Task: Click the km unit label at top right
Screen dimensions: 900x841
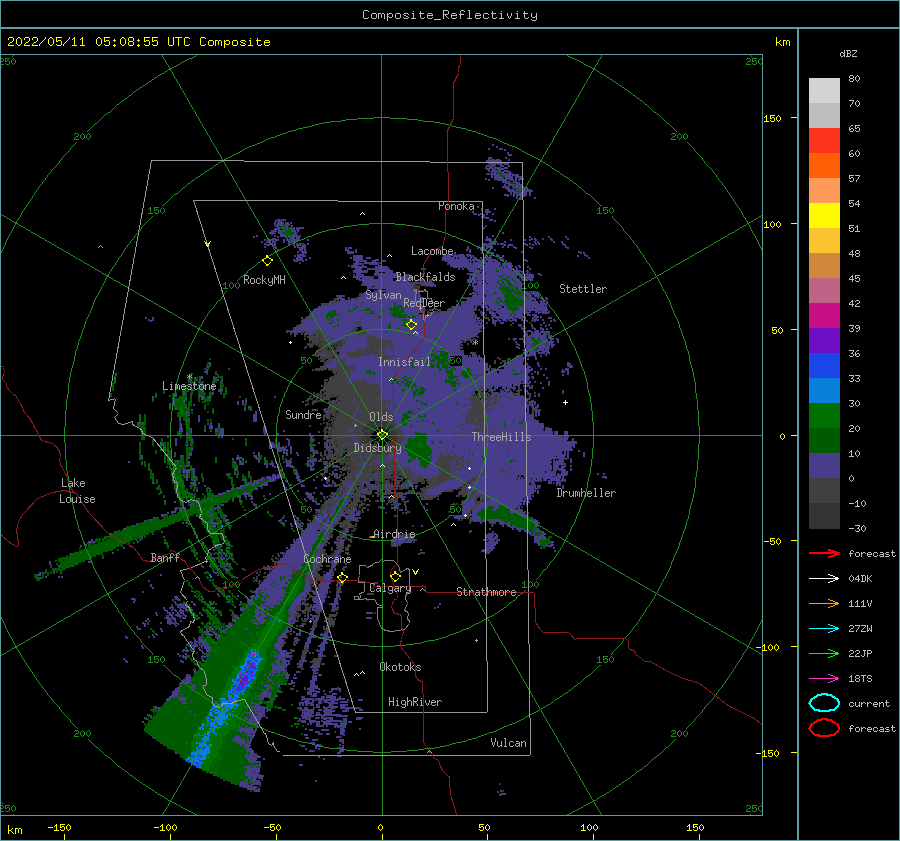Action: [782, 42]
